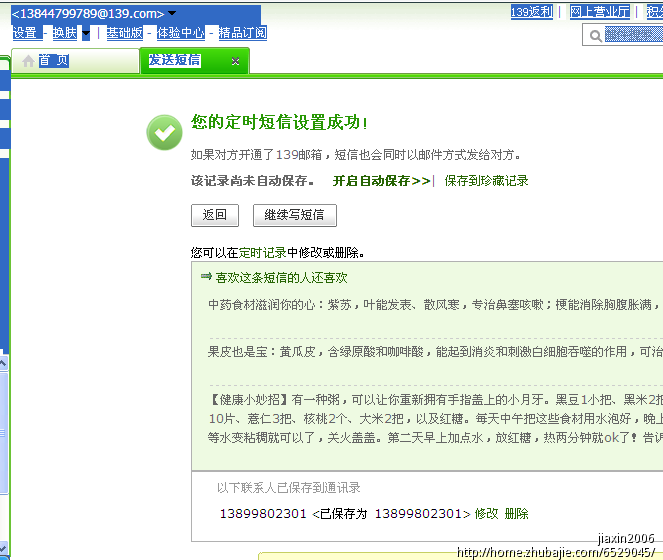Click the 继续写短信 button
The image size is (663, 560).
click(295, 215)
